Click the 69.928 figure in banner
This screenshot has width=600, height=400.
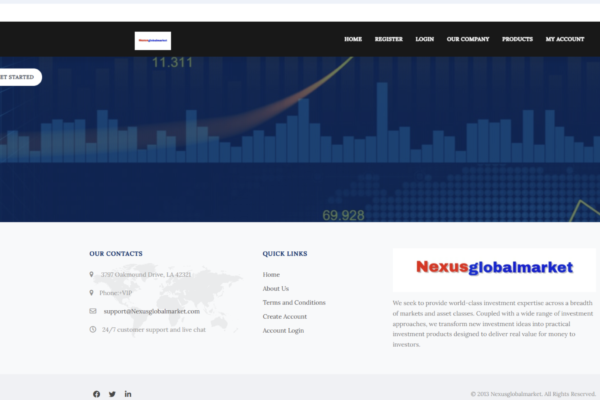[x=343, y=215]
